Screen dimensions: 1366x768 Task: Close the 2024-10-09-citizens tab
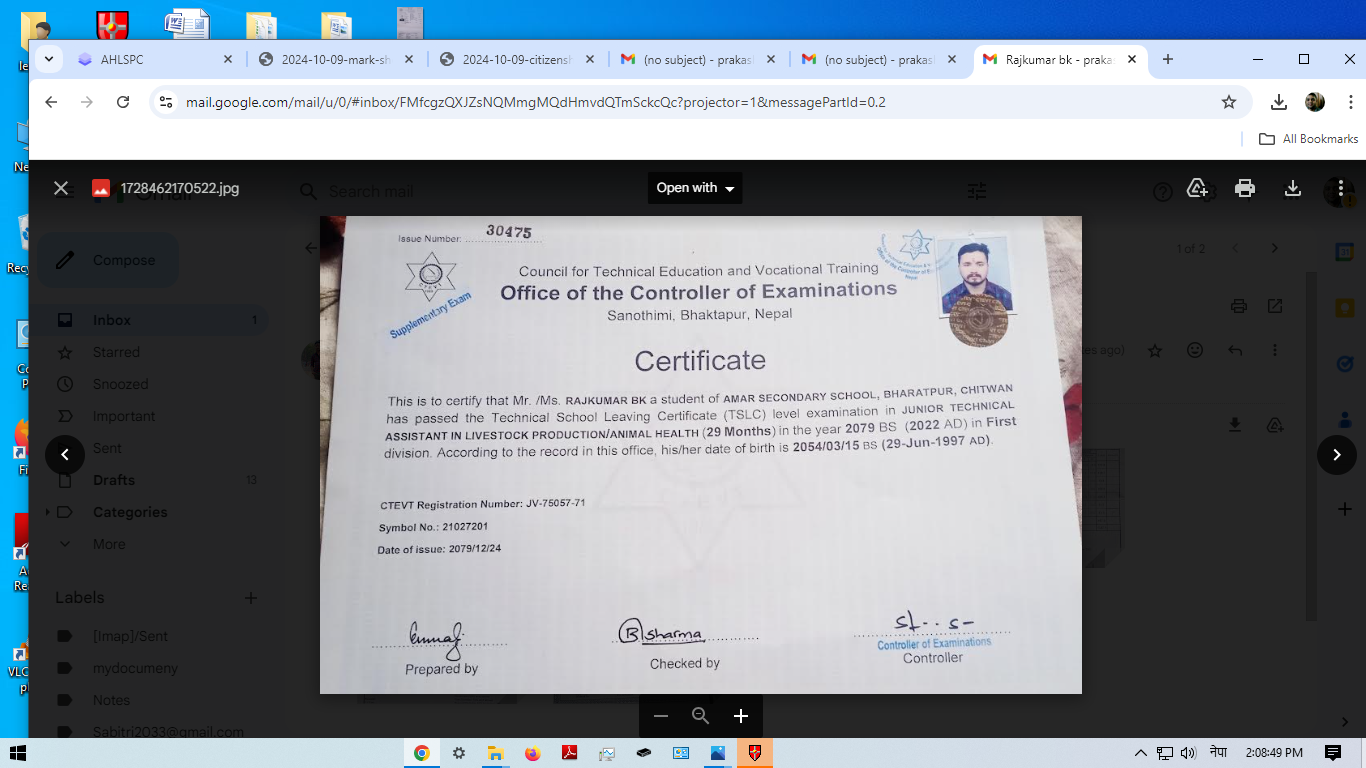point(589,60)
